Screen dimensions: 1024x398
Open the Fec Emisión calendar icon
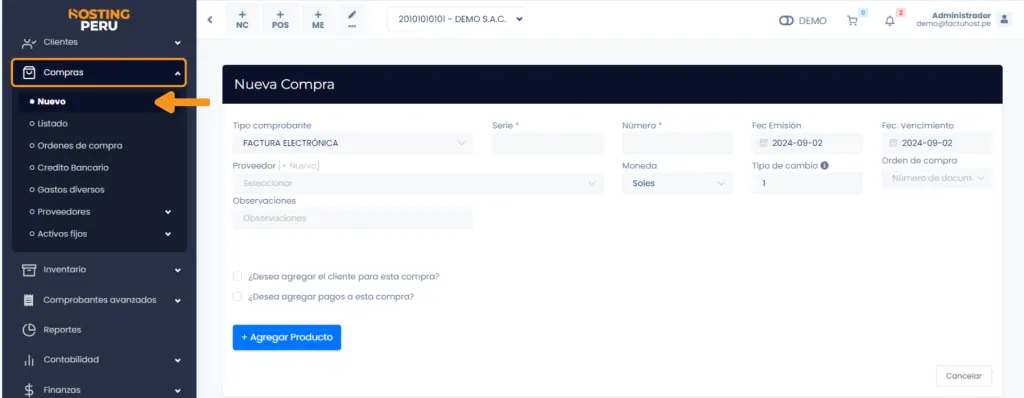763,143
